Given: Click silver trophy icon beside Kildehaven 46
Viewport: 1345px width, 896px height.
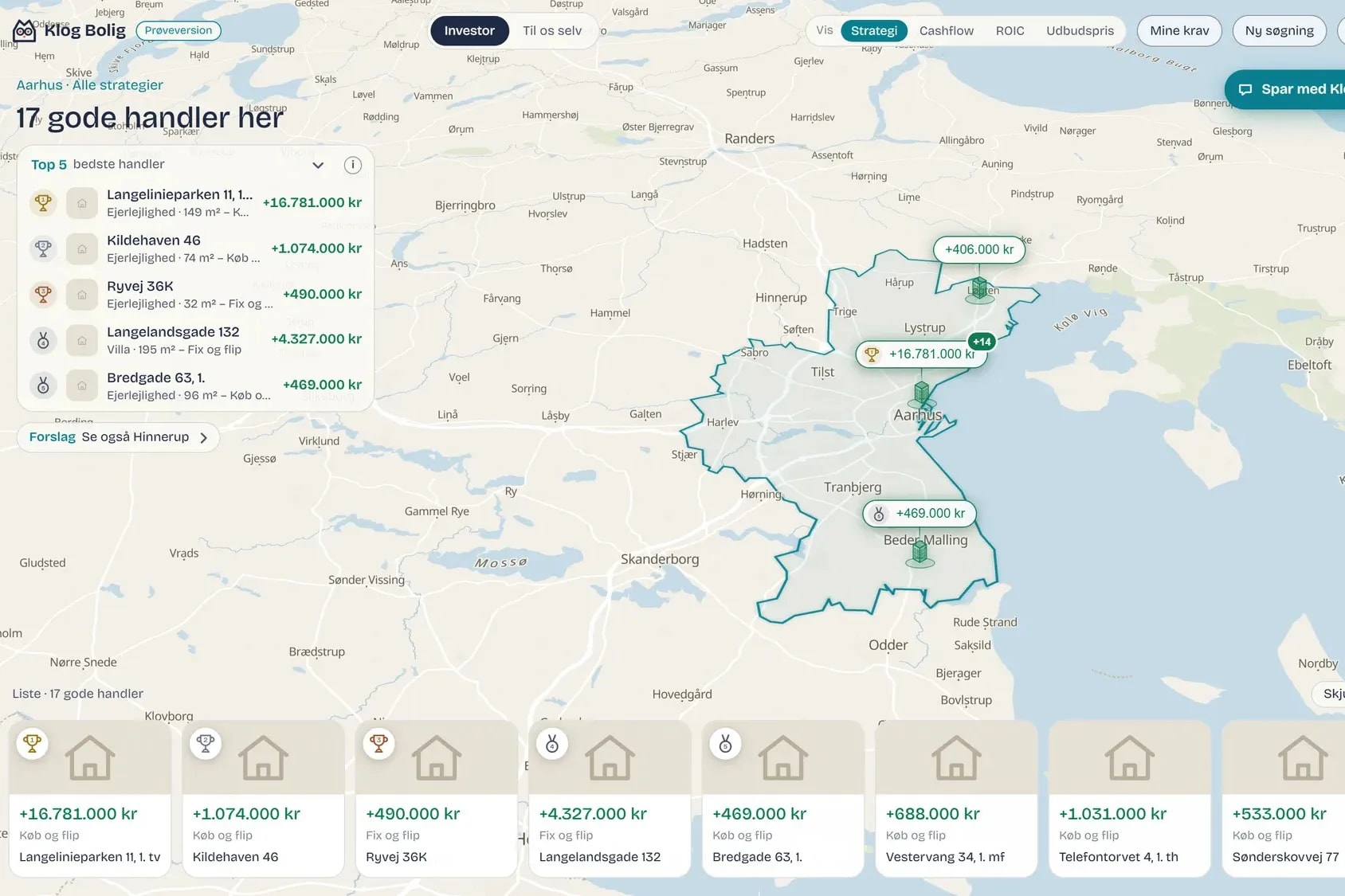Looking at the screenshot, I should pos(43,248).
